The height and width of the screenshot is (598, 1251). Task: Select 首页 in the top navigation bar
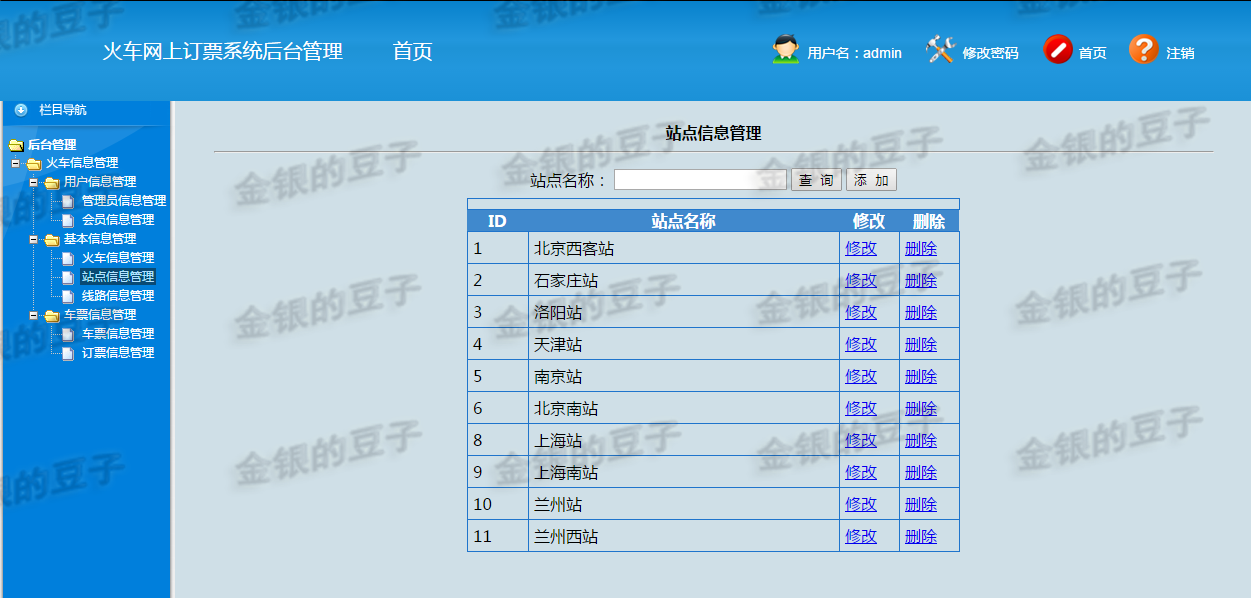(x=412, y=50)
